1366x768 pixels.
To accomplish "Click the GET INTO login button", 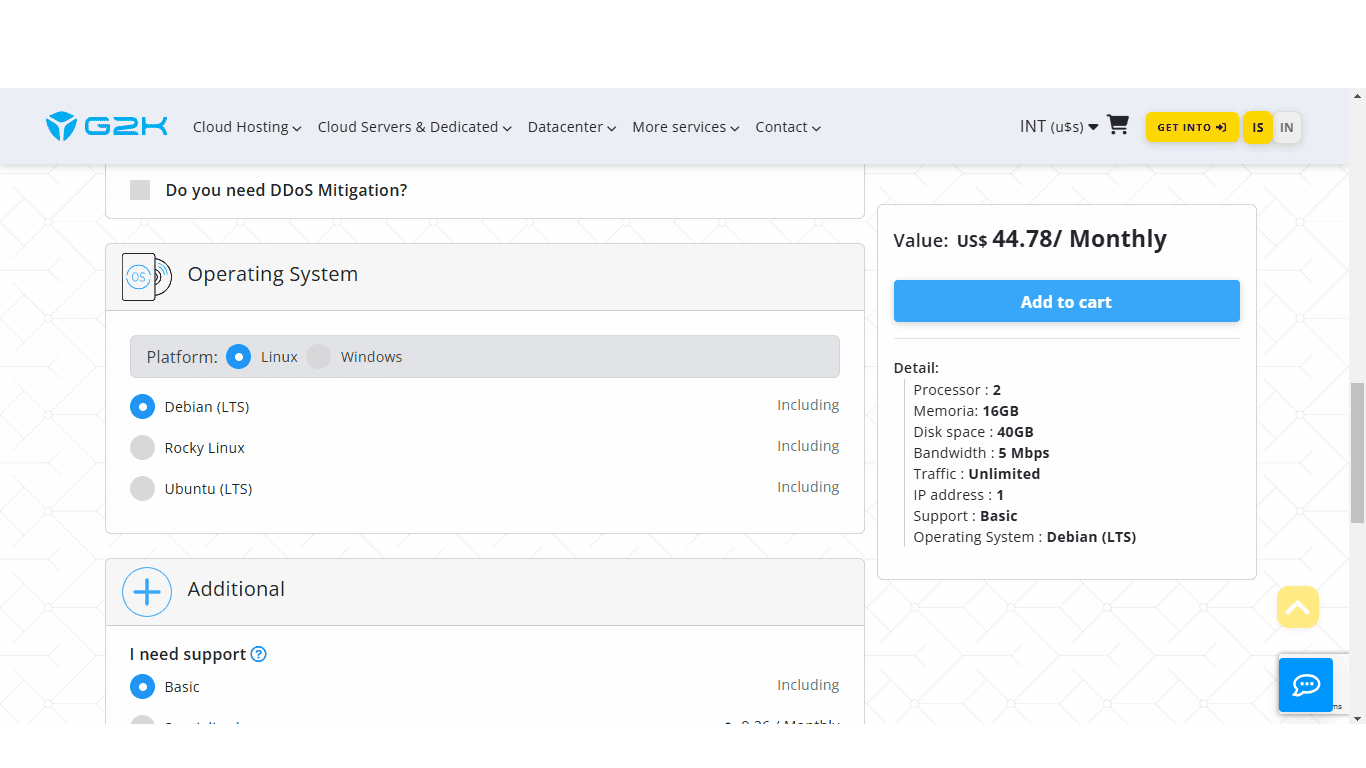I will [1192, 127].
